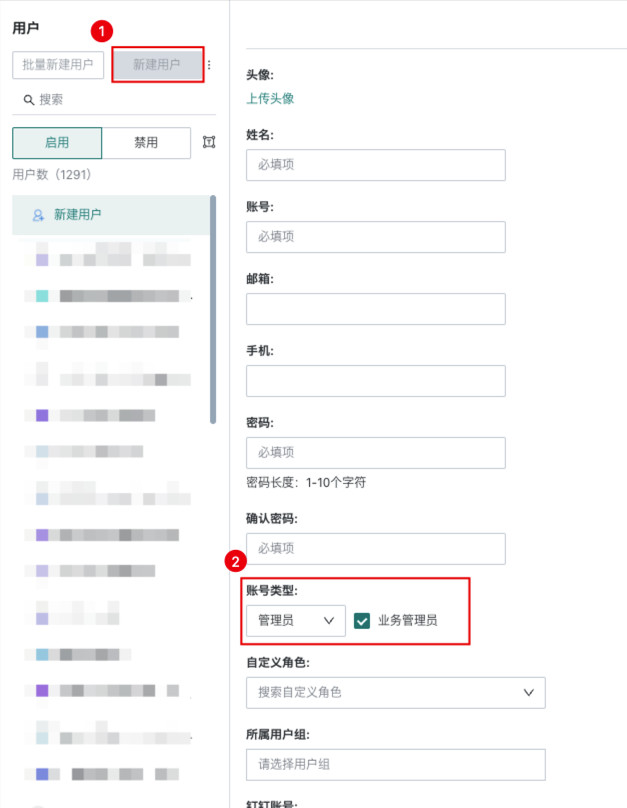Focus the 账号 input field
The height and width of the screenshot is (808, 627).
tap(375, 237)
